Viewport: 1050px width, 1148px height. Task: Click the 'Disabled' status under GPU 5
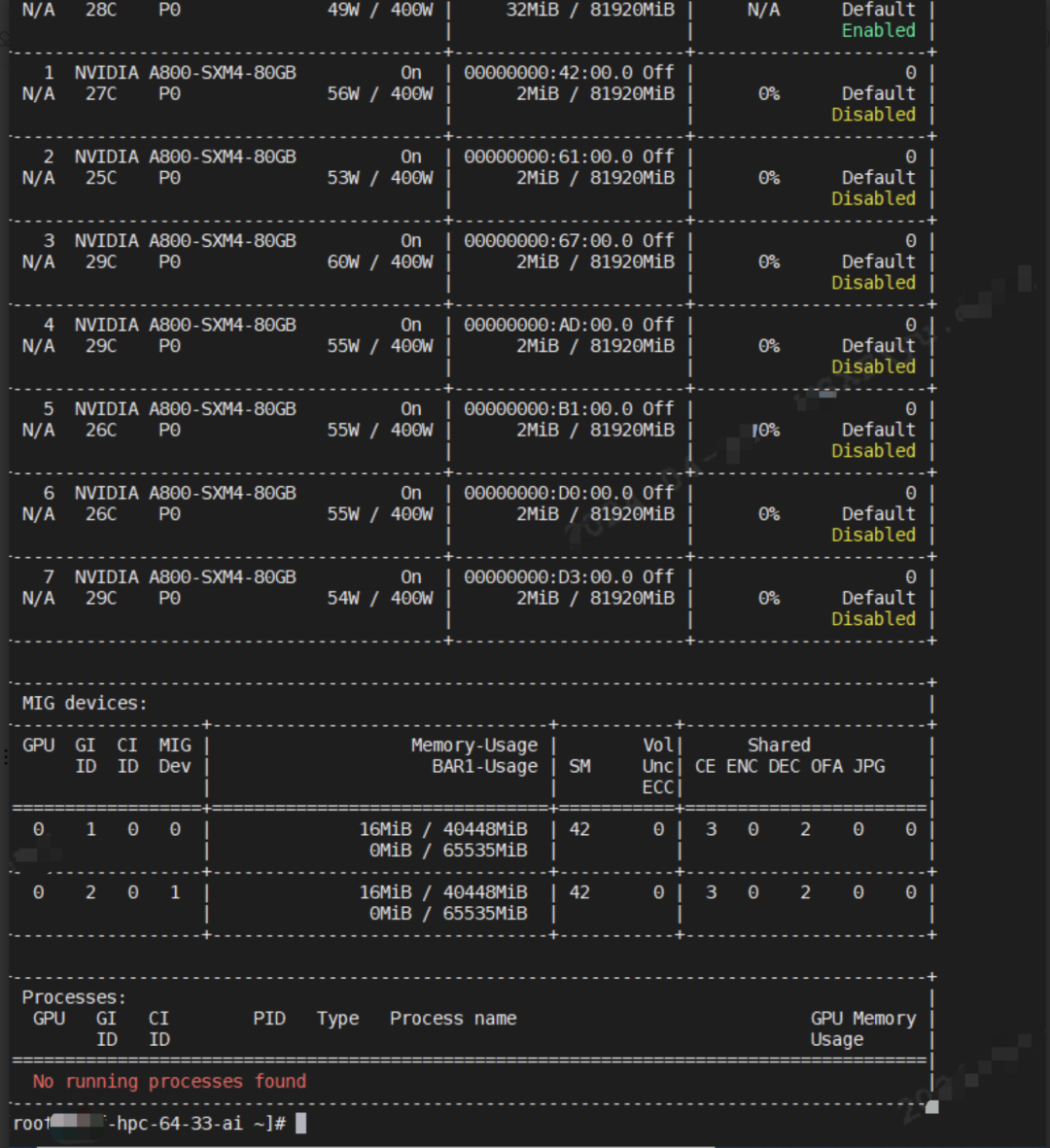[873, 451]
